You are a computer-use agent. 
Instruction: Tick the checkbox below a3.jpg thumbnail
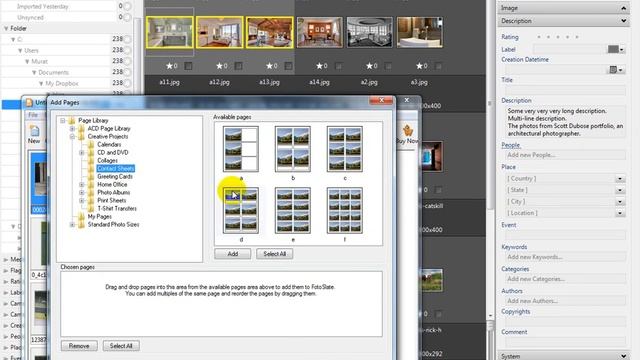438,66
